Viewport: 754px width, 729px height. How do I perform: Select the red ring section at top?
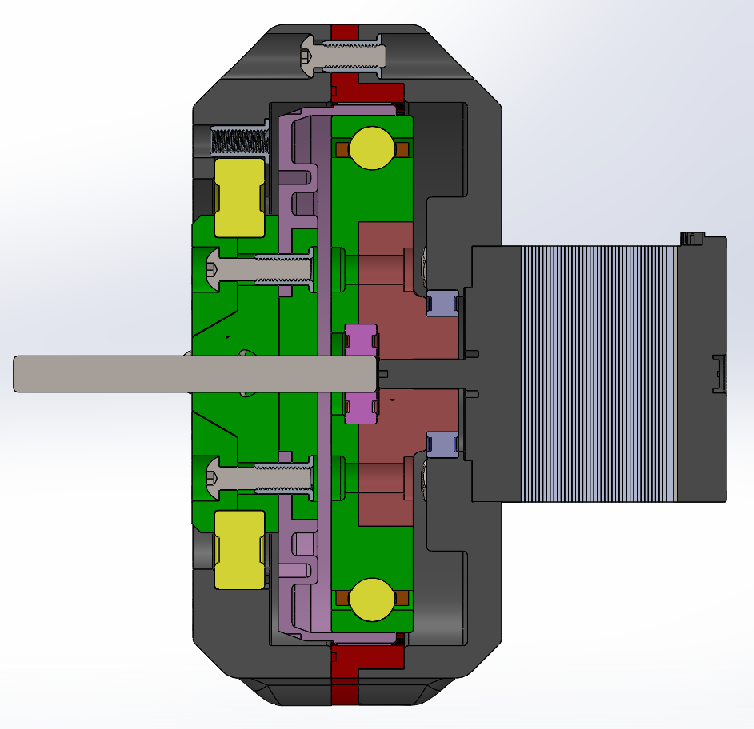pyautogui.click(x=345, y=88)
